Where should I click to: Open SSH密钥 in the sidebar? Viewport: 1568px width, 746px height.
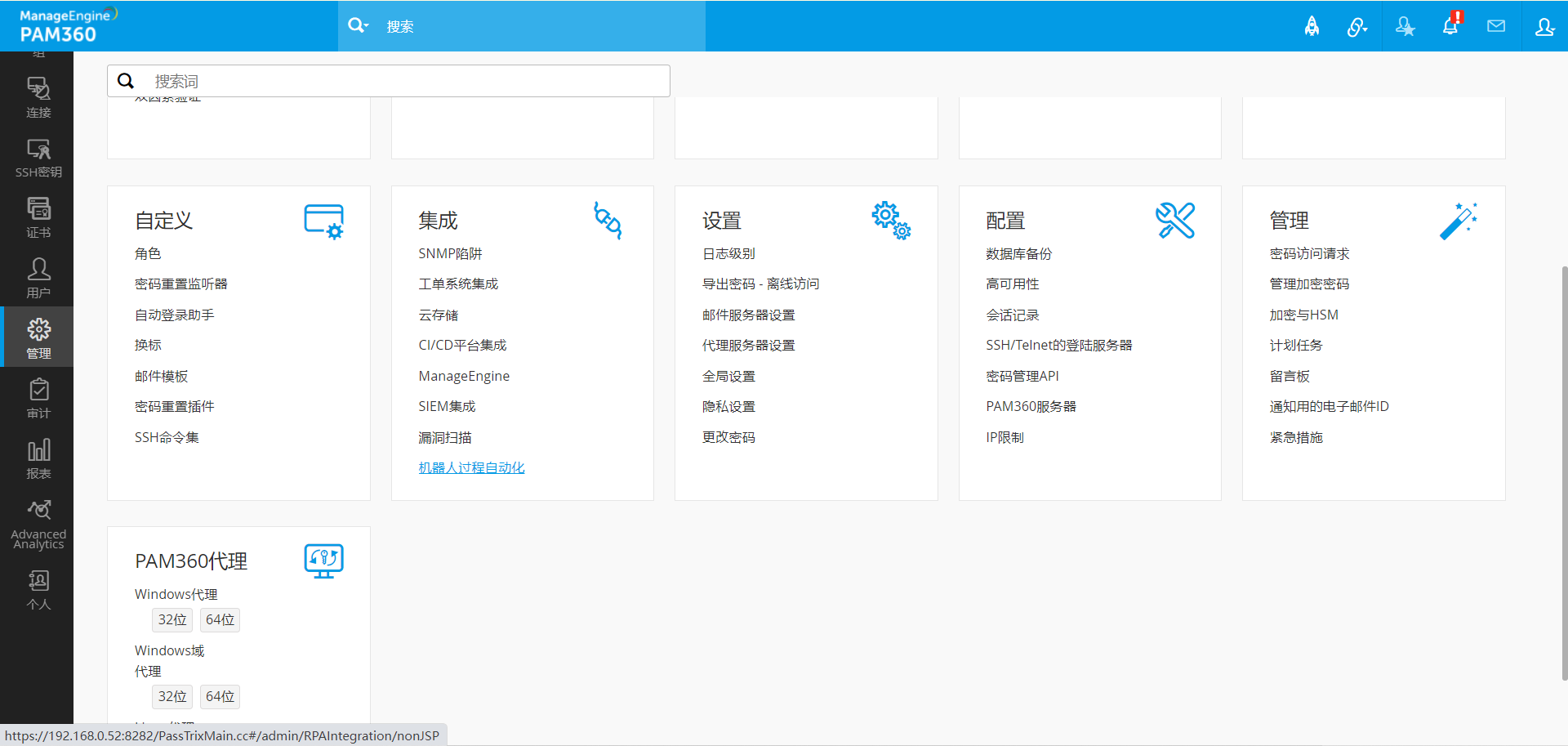(38, 159)
